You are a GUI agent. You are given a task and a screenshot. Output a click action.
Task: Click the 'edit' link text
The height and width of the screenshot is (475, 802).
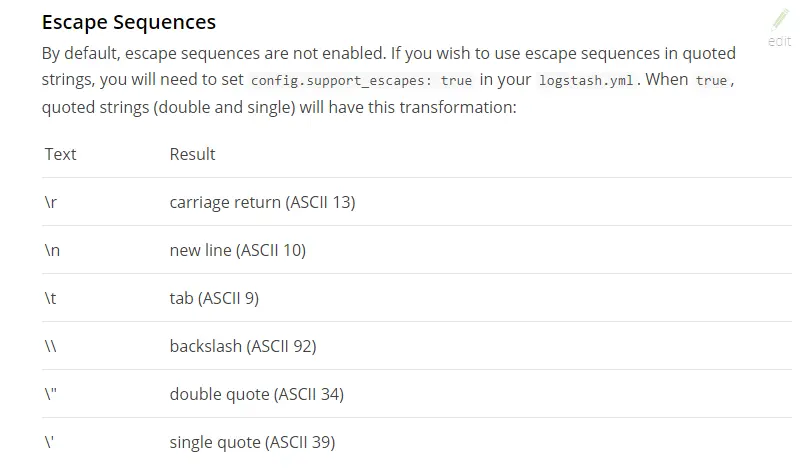779,41
